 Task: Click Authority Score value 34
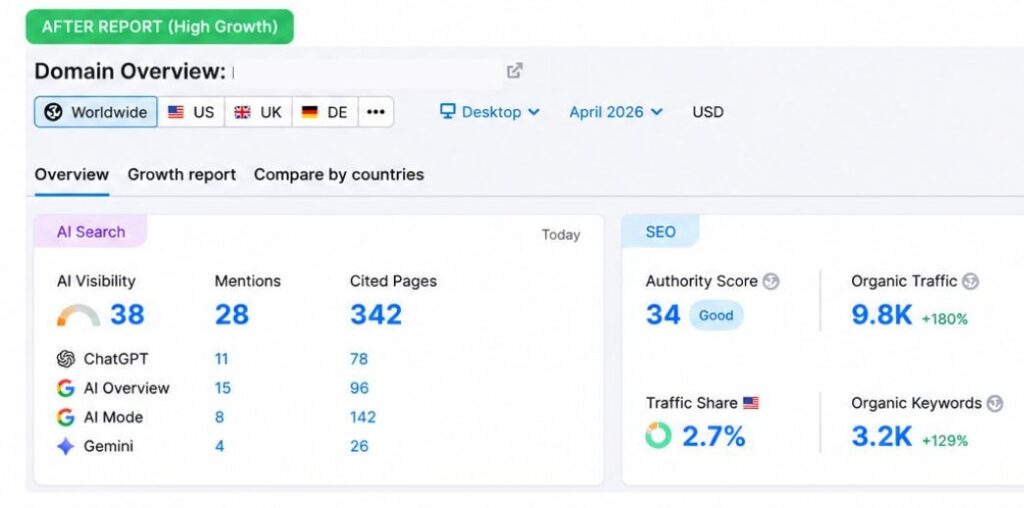pyautogui.click(x=663, y=315)
